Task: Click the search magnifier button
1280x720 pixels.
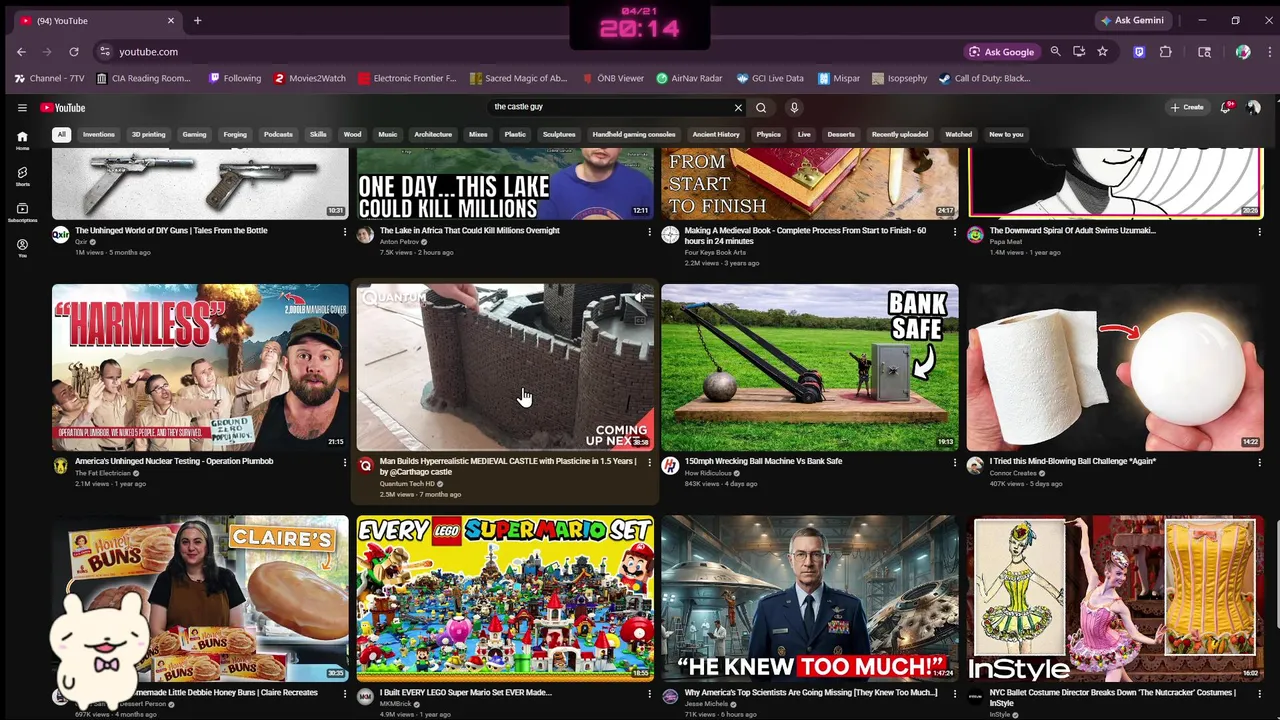Action: point(761,107)
